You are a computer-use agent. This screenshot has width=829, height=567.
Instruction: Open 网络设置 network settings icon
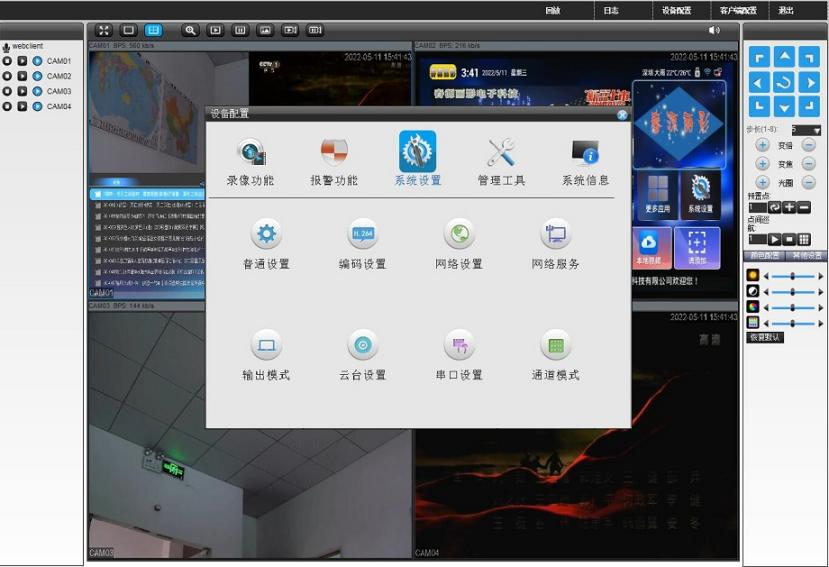click(459, 235)
